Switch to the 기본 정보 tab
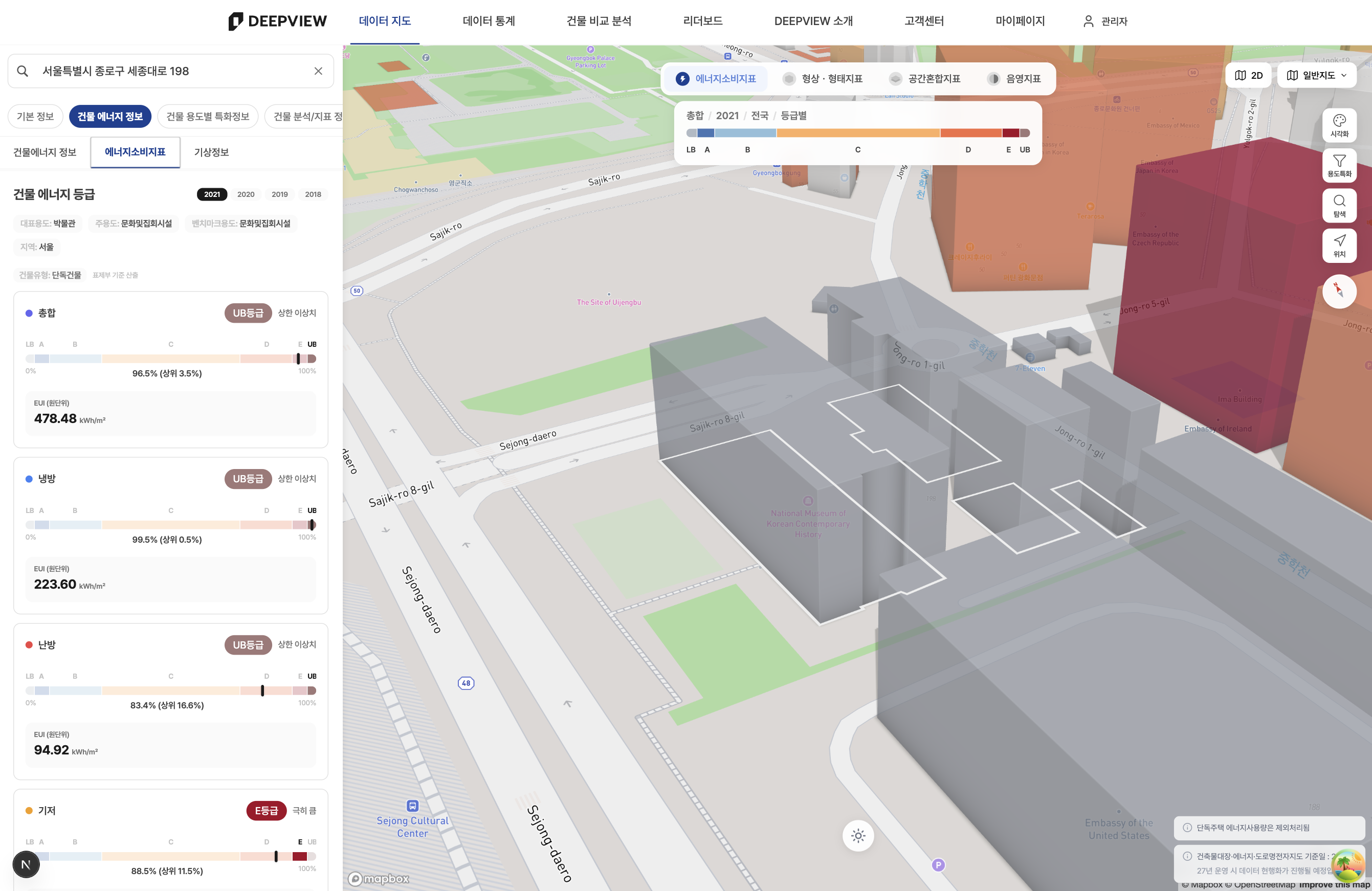Viewport: 1372px width, 891px height. point(35,117)
